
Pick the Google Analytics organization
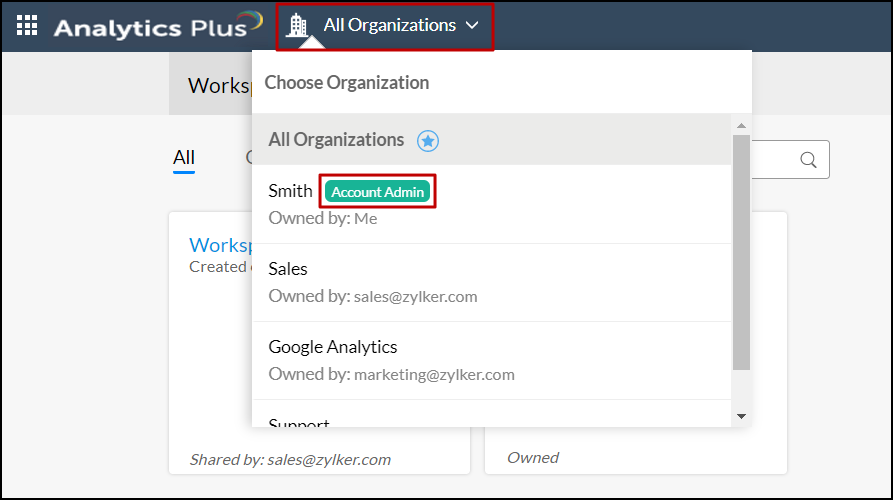[333, 347]
